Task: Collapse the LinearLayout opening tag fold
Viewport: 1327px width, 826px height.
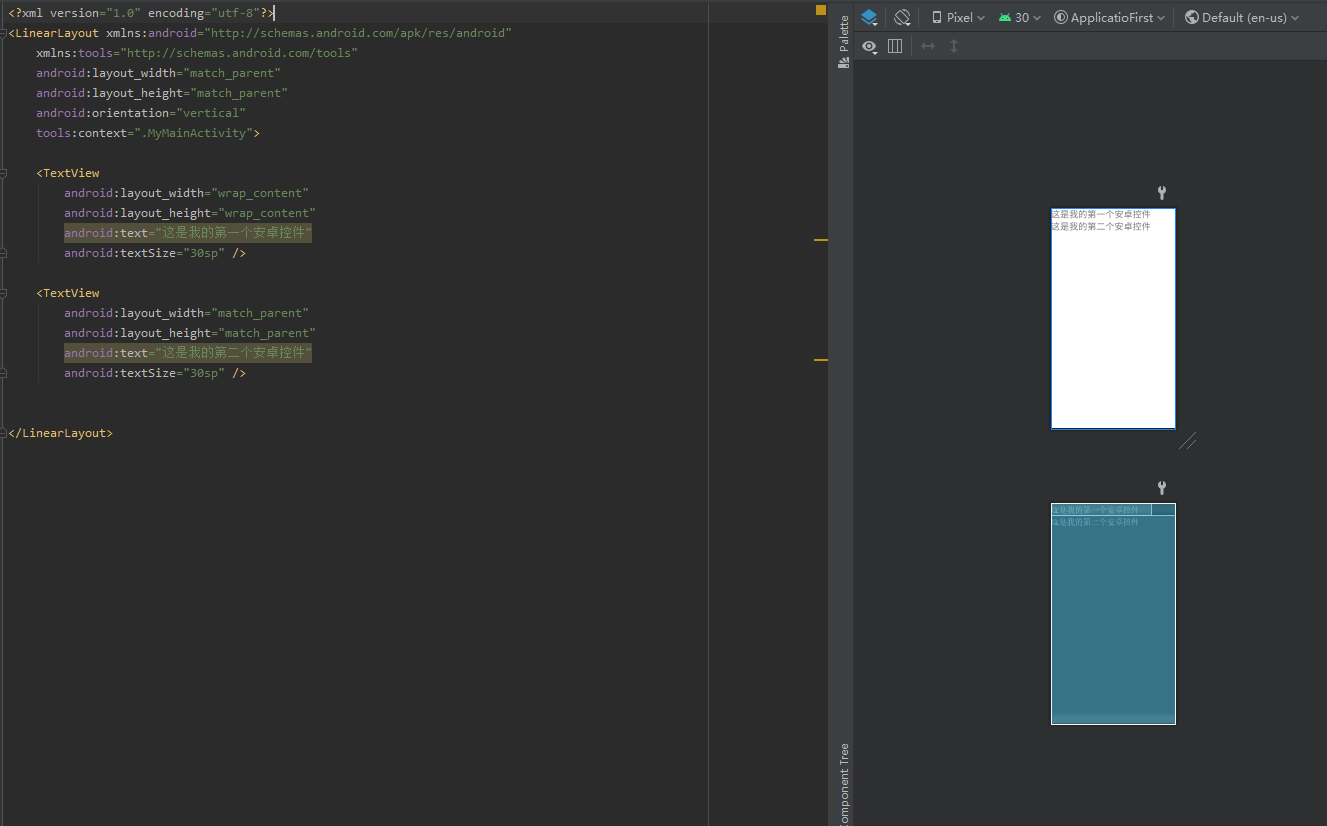Action: (x=3, y=33)
